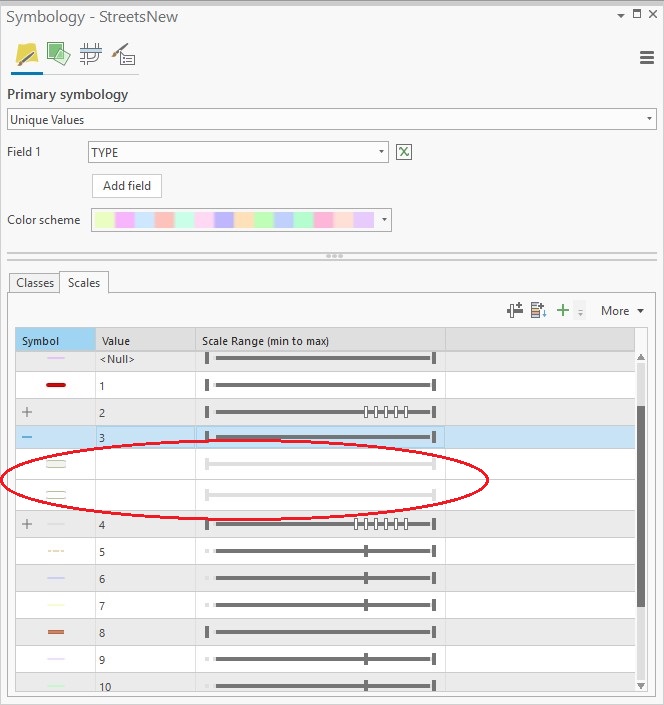Open the symbology pane hamburger menu
Image resolution: width=664 pixels, height=705 pixels.
tap(647, 58)
